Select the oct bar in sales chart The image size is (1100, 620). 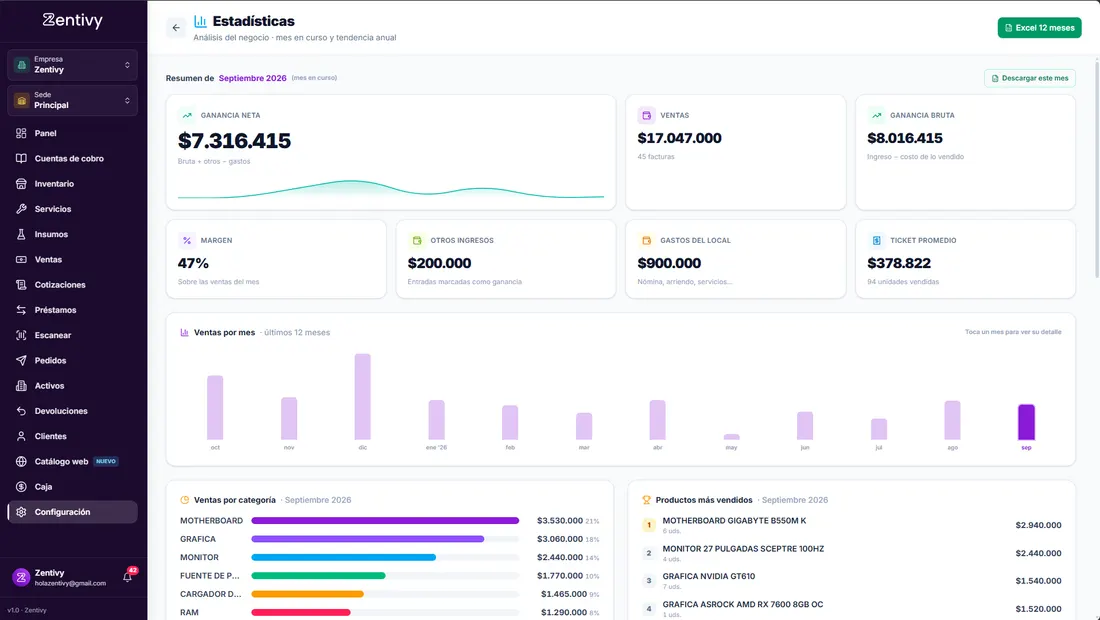[x=215, y=408]
